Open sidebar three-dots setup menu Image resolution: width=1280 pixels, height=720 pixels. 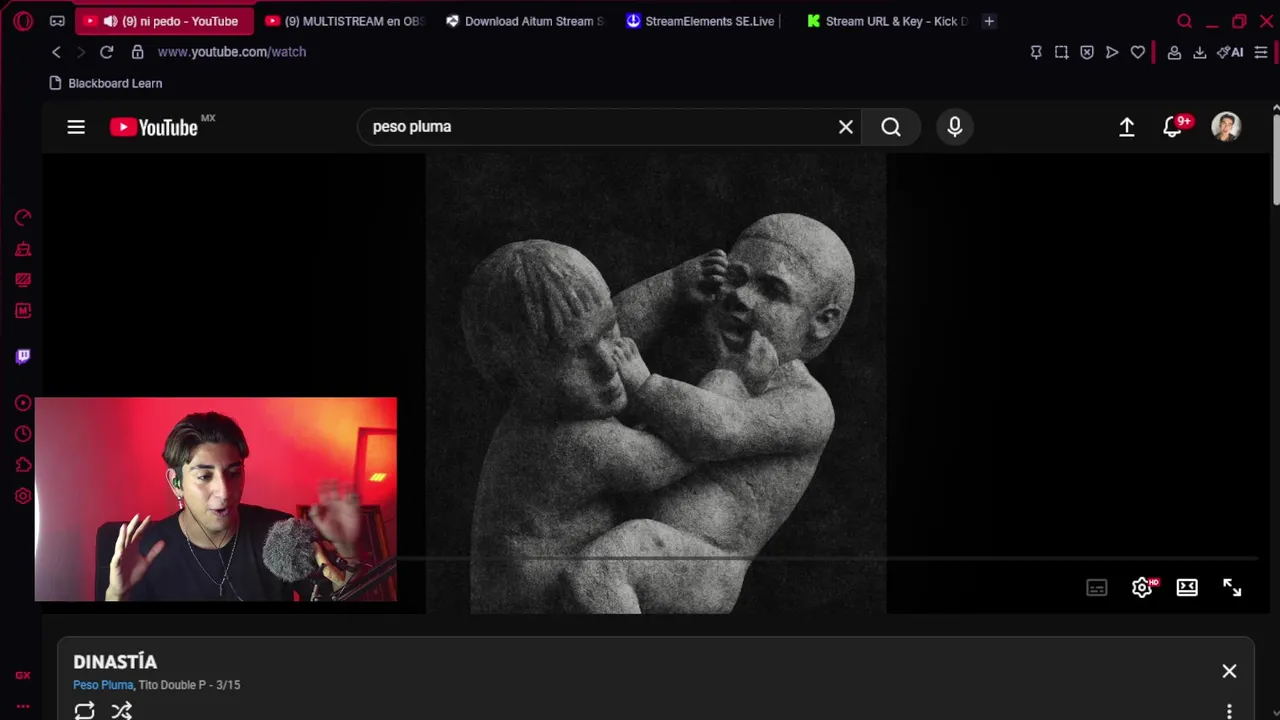click(x=23, y=706)
